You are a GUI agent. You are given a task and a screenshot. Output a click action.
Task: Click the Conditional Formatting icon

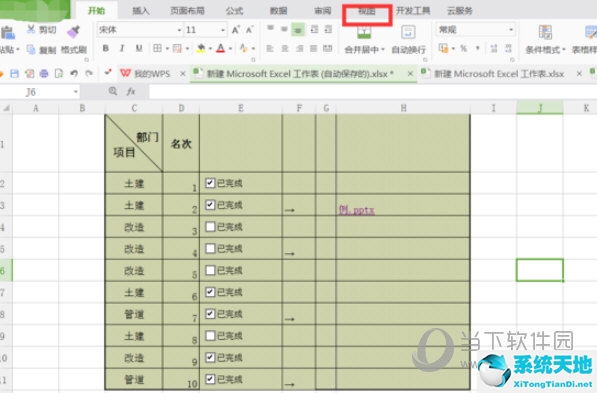[x=545, y=32]
